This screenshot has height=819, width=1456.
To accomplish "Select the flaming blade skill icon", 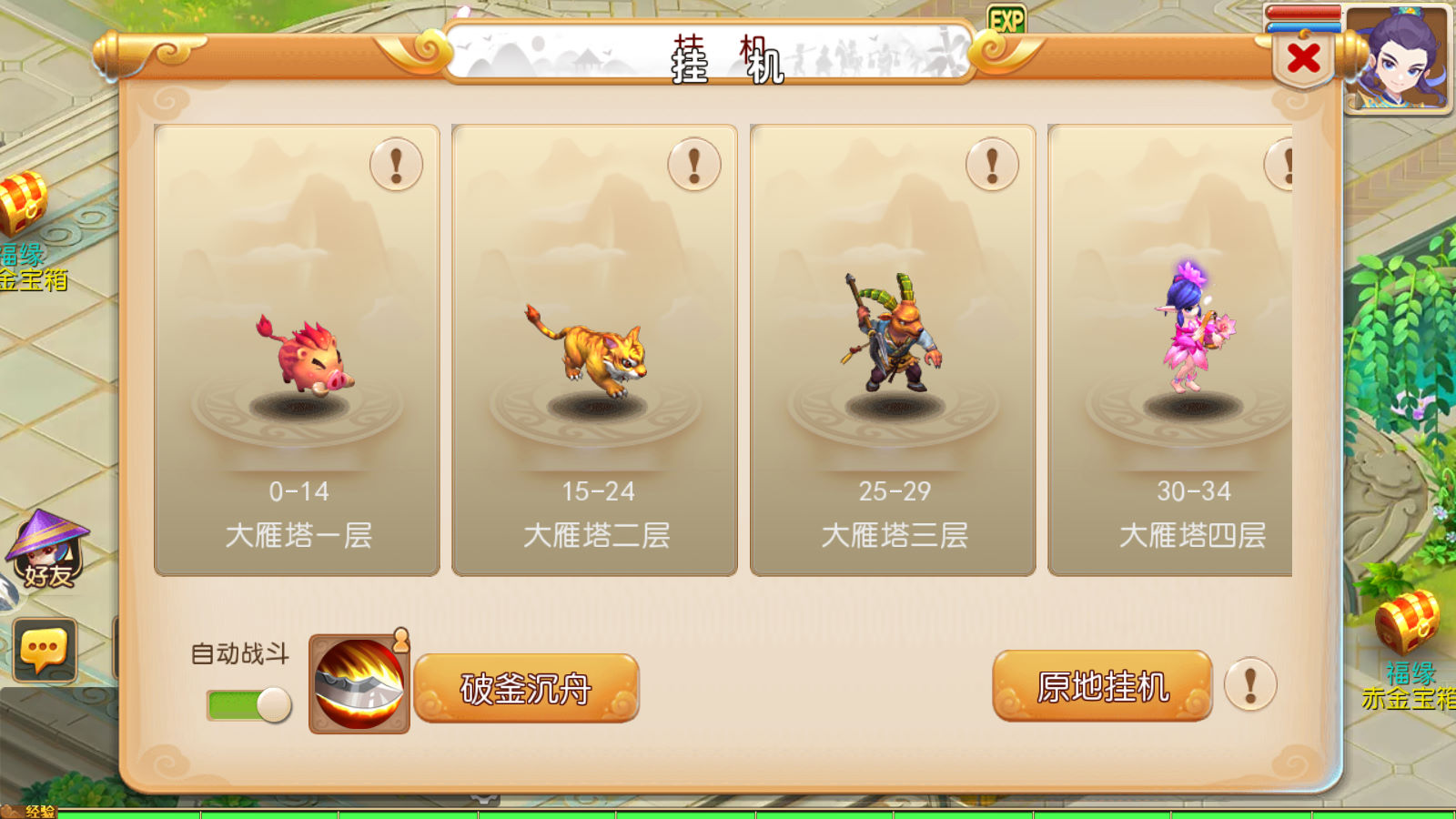I will [359, 684].
